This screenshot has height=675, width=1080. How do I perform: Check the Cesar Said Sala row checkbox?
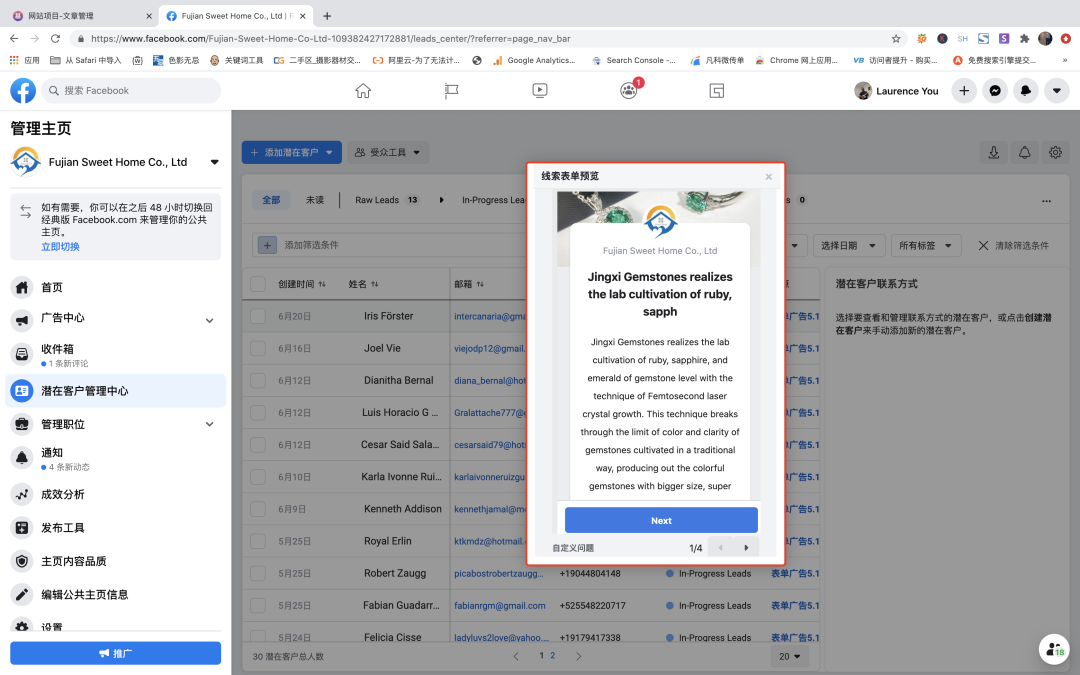pos(258,444)
